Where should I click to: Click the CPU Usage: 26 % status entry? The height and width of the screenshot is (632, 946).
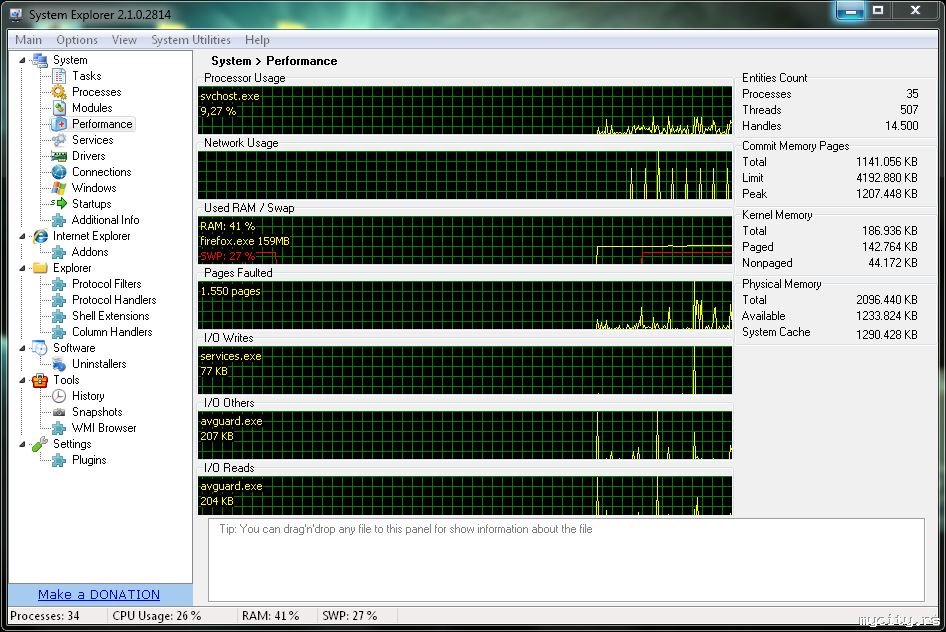pos(157,616)
